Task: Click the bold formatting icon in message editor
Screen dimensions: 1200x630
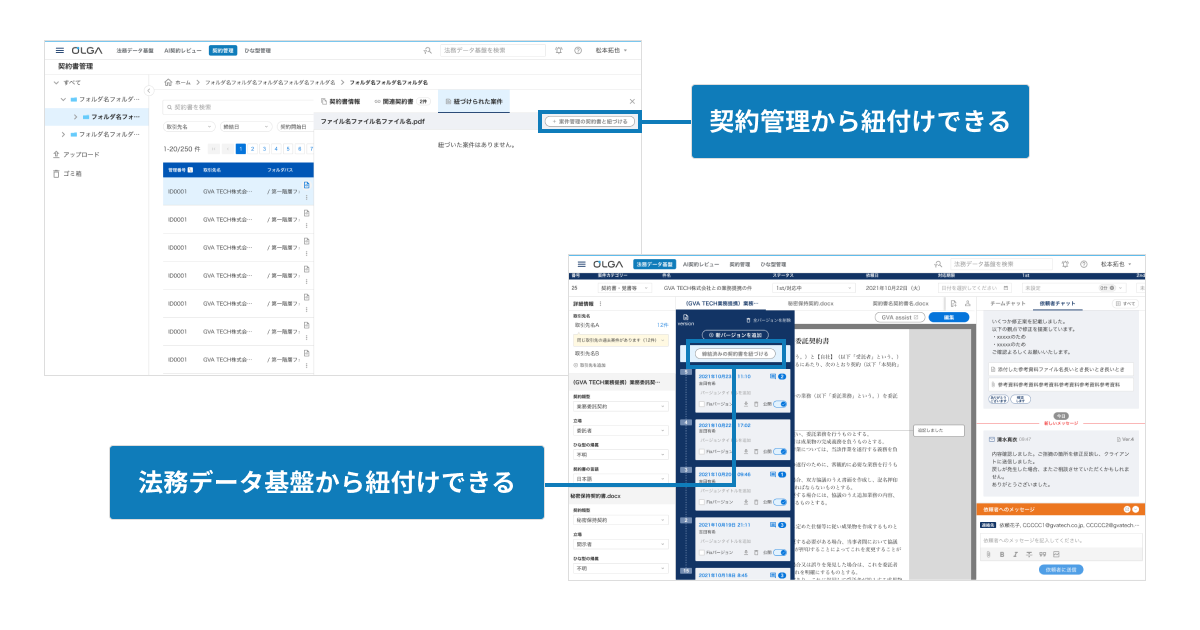Action: pyautogui.click(x=1001, y=553)
